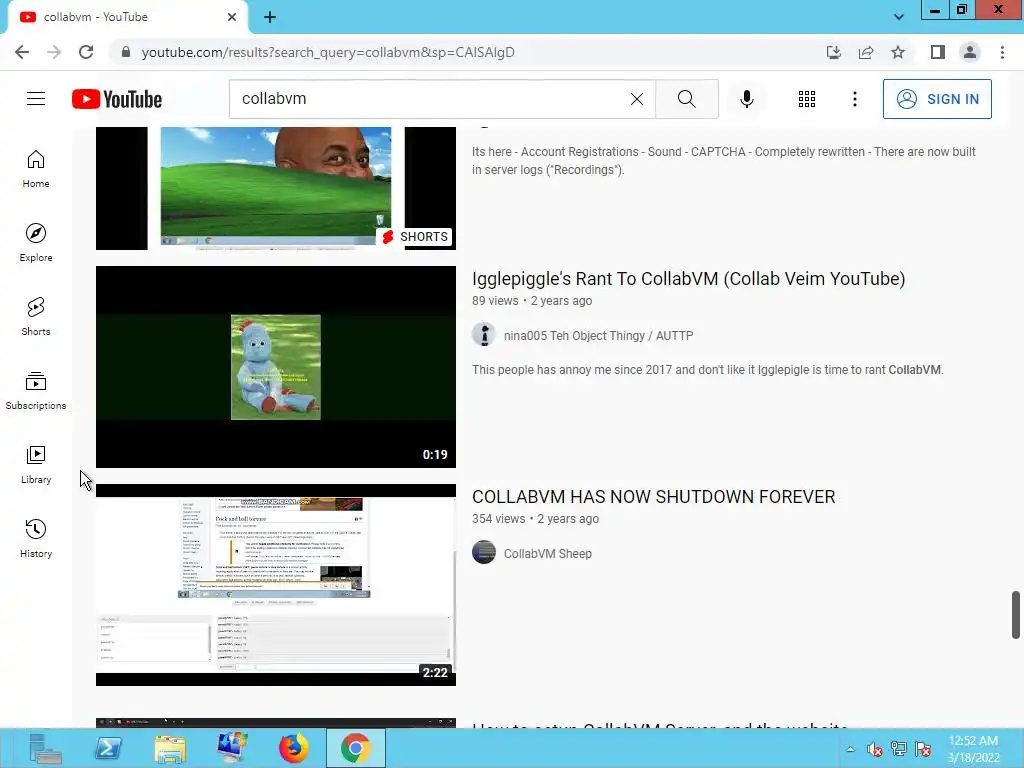Click muted volume tray icon
Viewport: 1024px width, 768px height.
tap(874, 749)
